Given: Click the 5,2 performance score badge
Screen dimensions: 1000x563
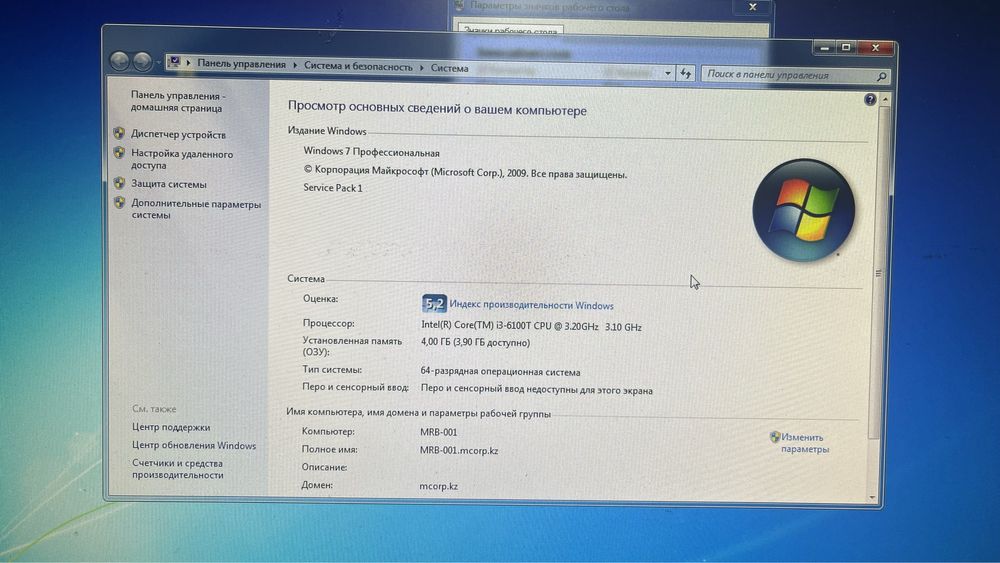Looking at the screenshot, I should [x=434, y=303].
